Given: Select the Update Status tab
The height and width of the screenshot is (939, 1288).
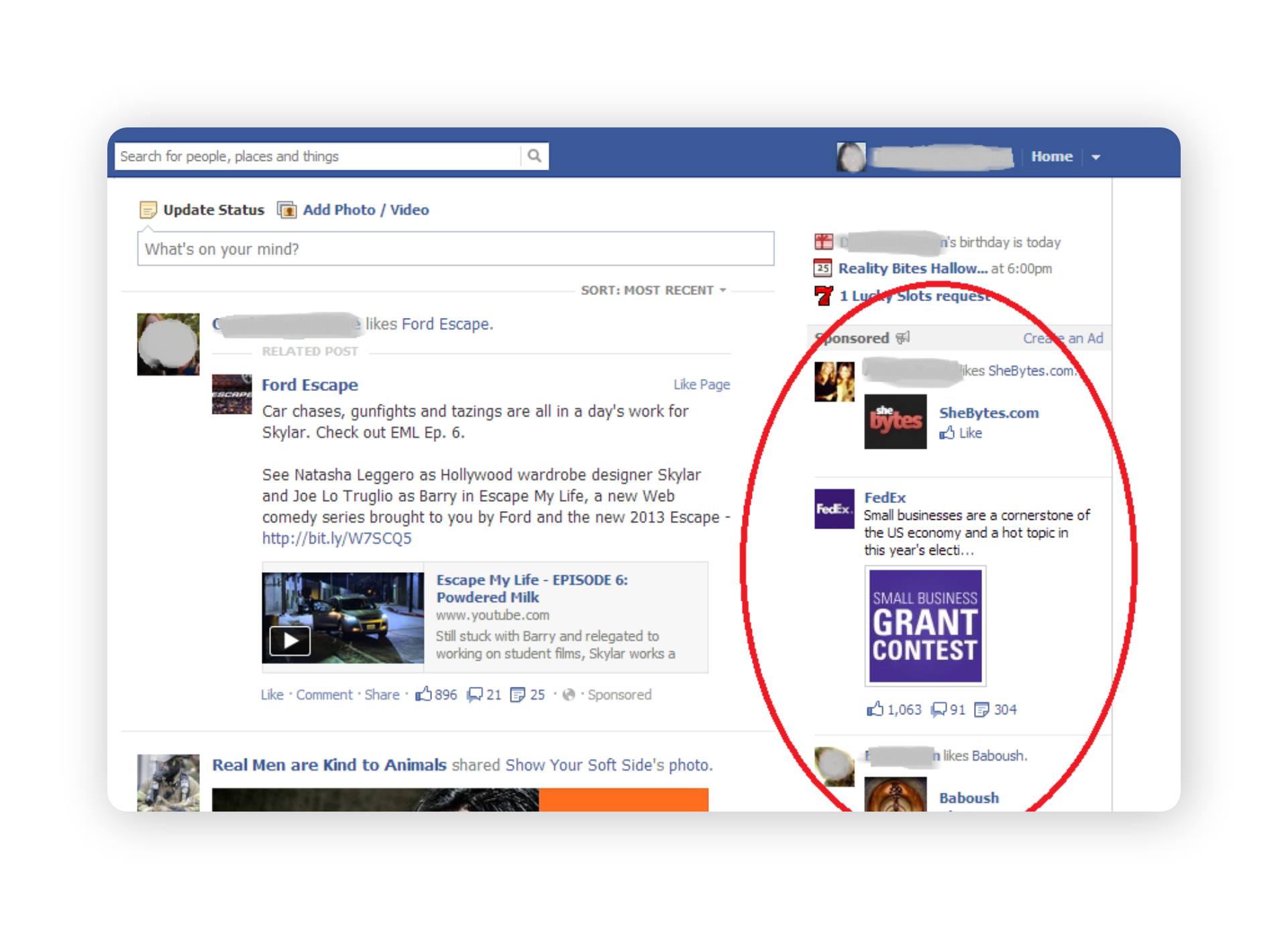Looking at the screenshot, I should click(213, 210).
